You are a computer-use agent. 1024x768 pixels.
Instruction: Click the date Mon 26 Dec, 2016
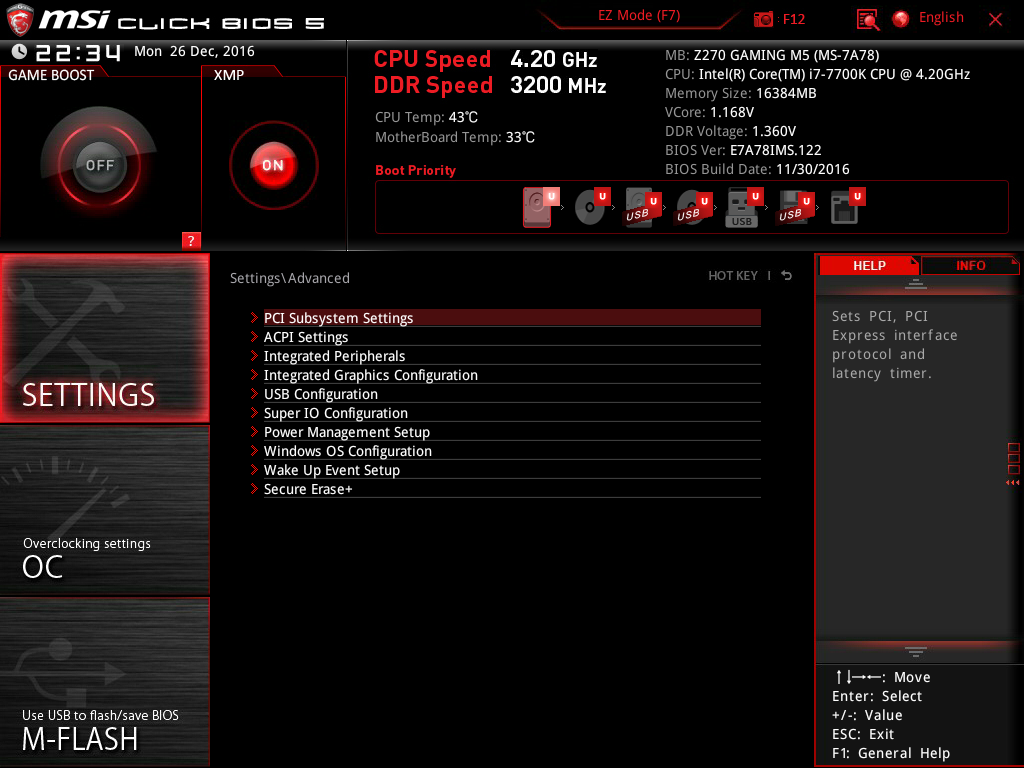click(194, 51)
